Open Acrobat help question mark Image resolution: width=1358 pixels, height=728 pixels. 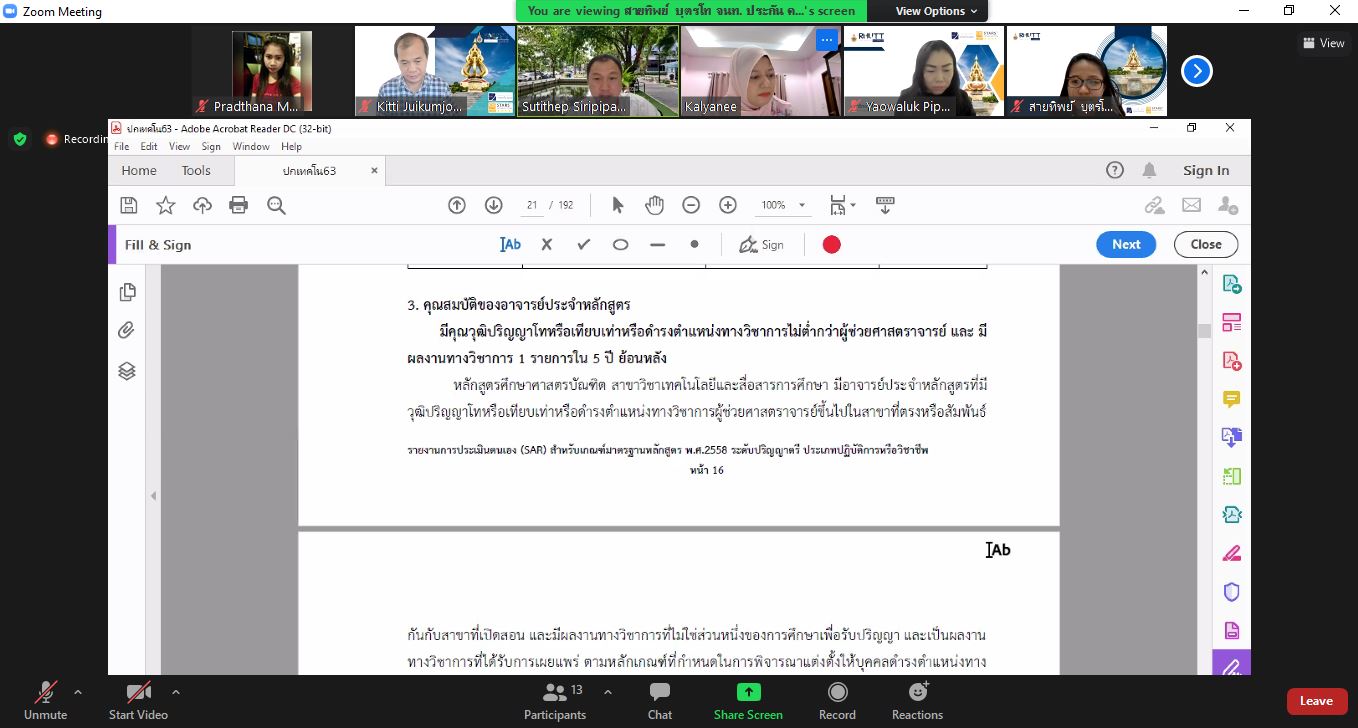click(x=1115, y=170)
